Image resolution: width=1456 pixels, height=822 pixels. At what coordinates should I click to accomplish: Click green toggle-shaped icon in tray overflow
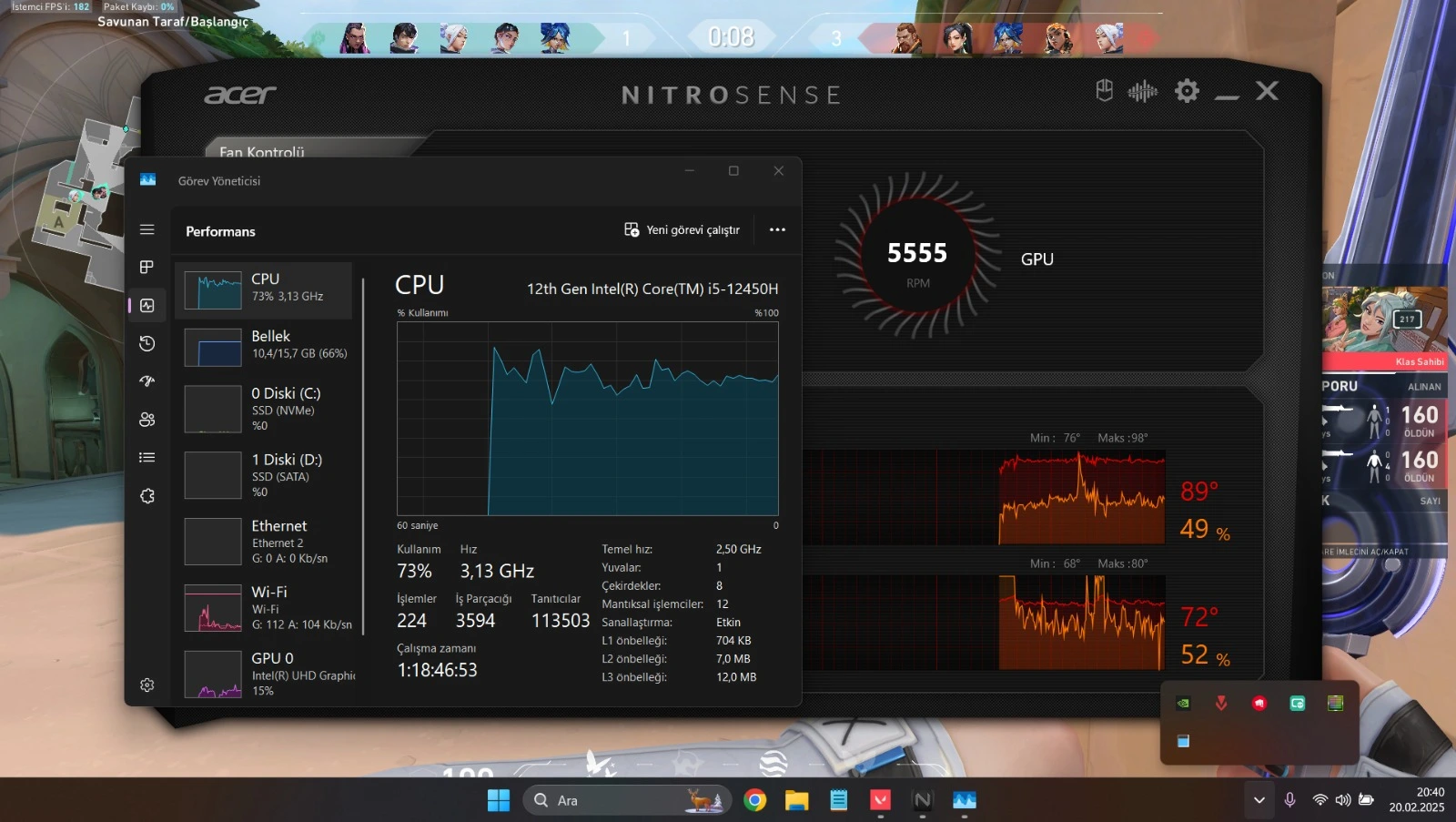point(1298,703)
